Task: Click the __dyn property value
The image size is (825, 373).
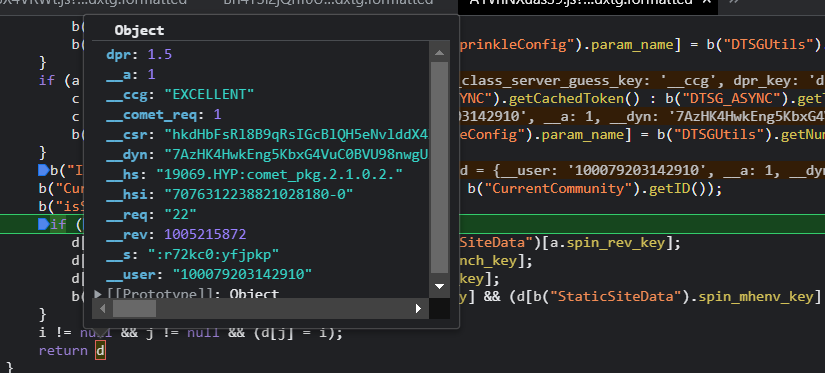Action: [297, 155]
